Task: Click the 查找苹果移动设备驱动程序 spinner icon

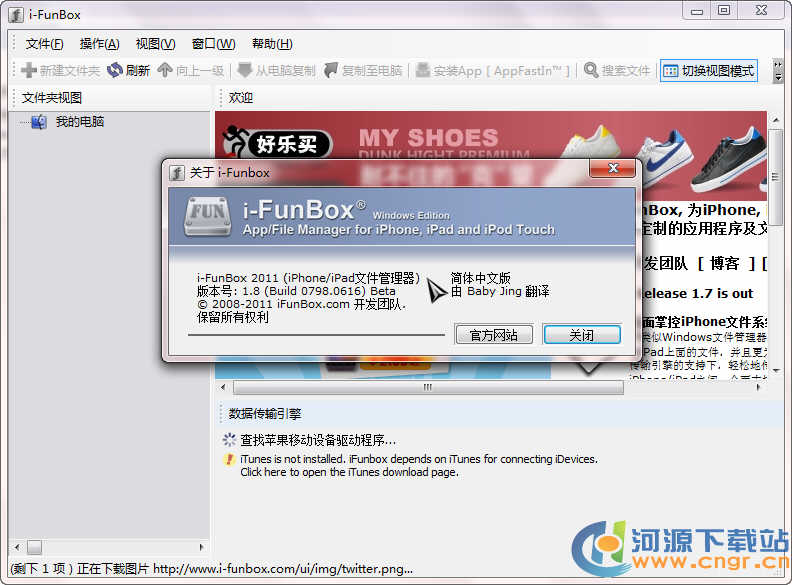Action: pos(229,440)
